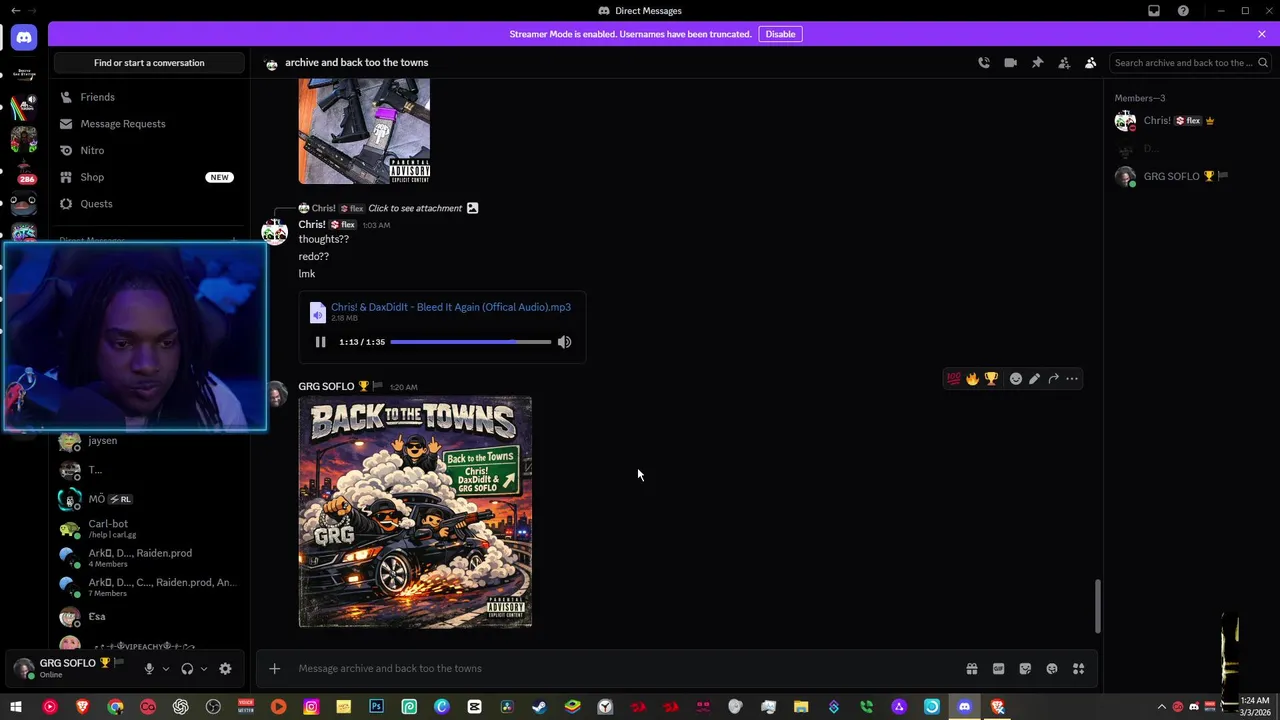Open the Bleed It Again mp3 file link
The height and width of the screenshot is (720, 1280).
[451, 307]
